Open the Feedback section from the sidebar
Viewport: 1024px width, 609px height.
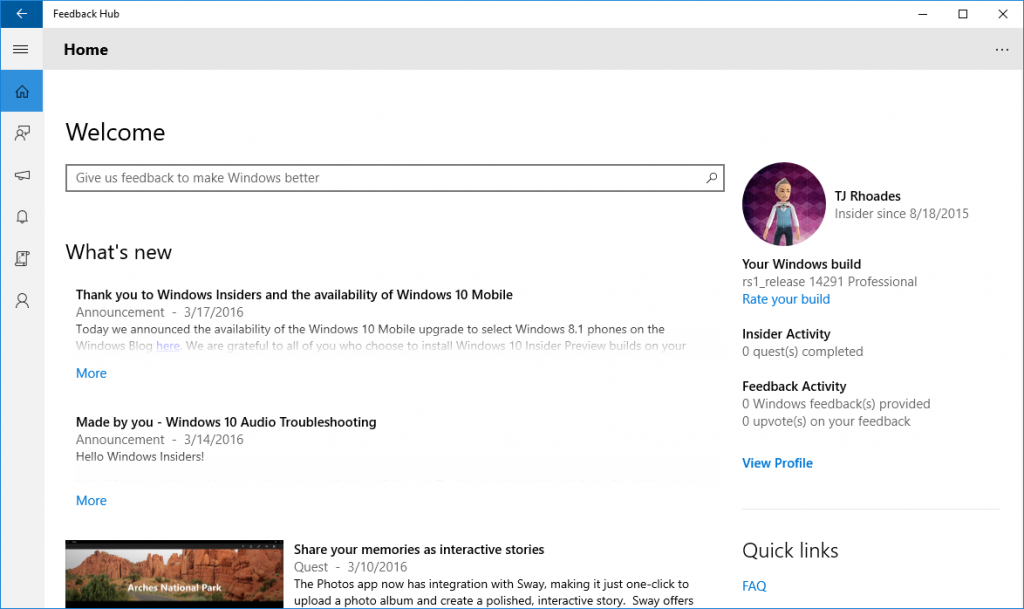click(21, 133)
